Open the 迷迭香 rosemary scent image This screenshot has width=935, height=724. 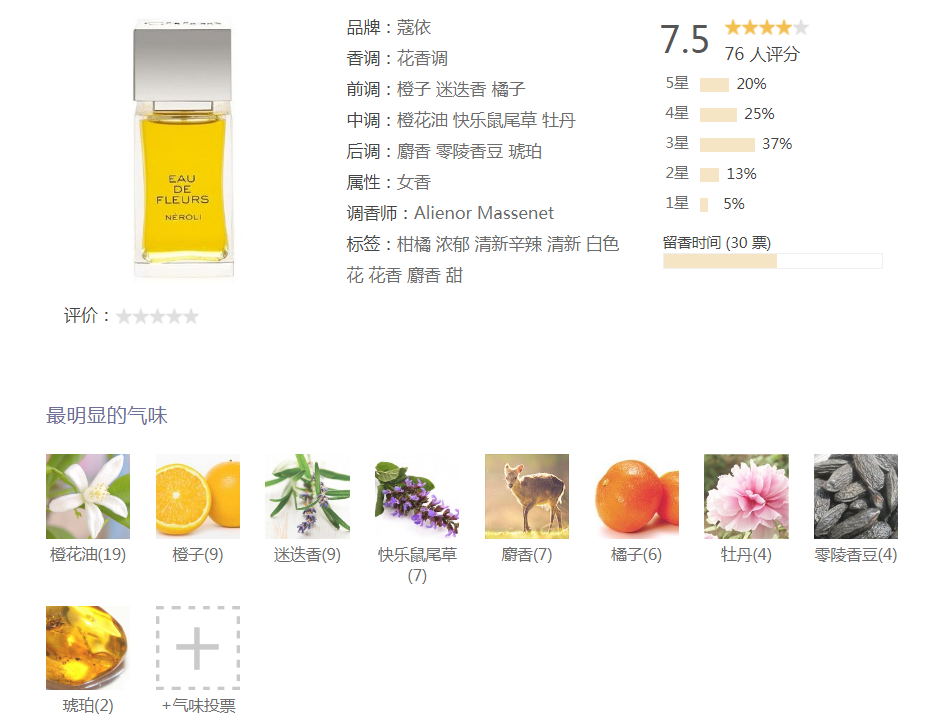307,496
